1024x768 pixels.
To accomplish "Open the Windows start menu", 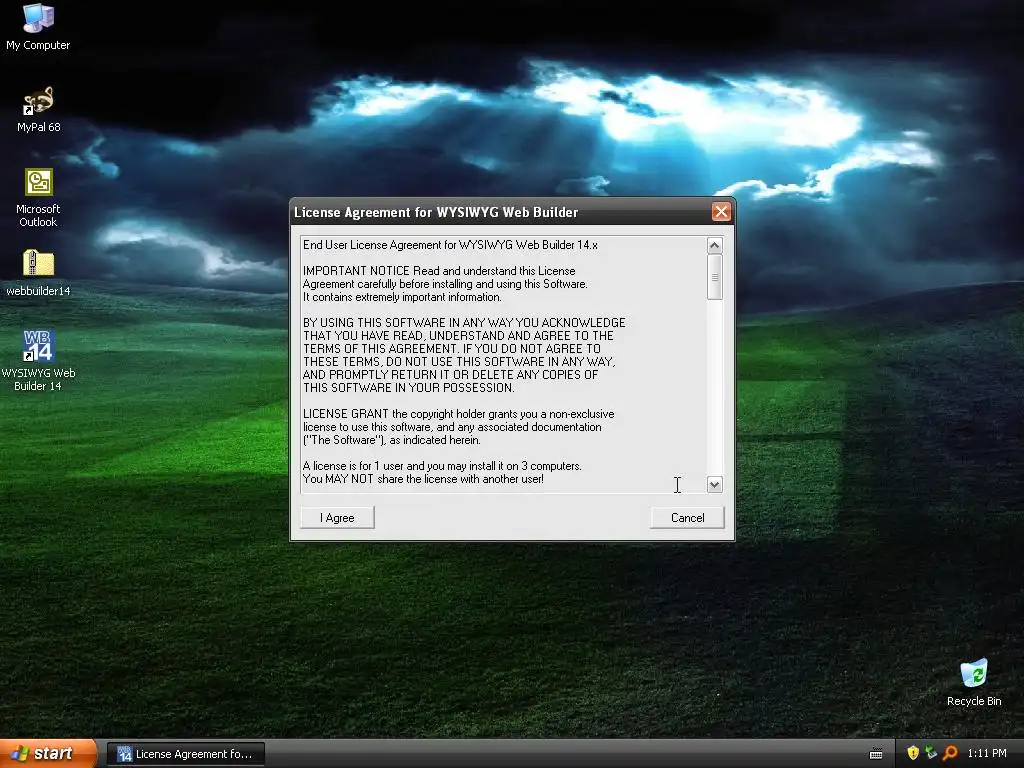I will (48, 753).
